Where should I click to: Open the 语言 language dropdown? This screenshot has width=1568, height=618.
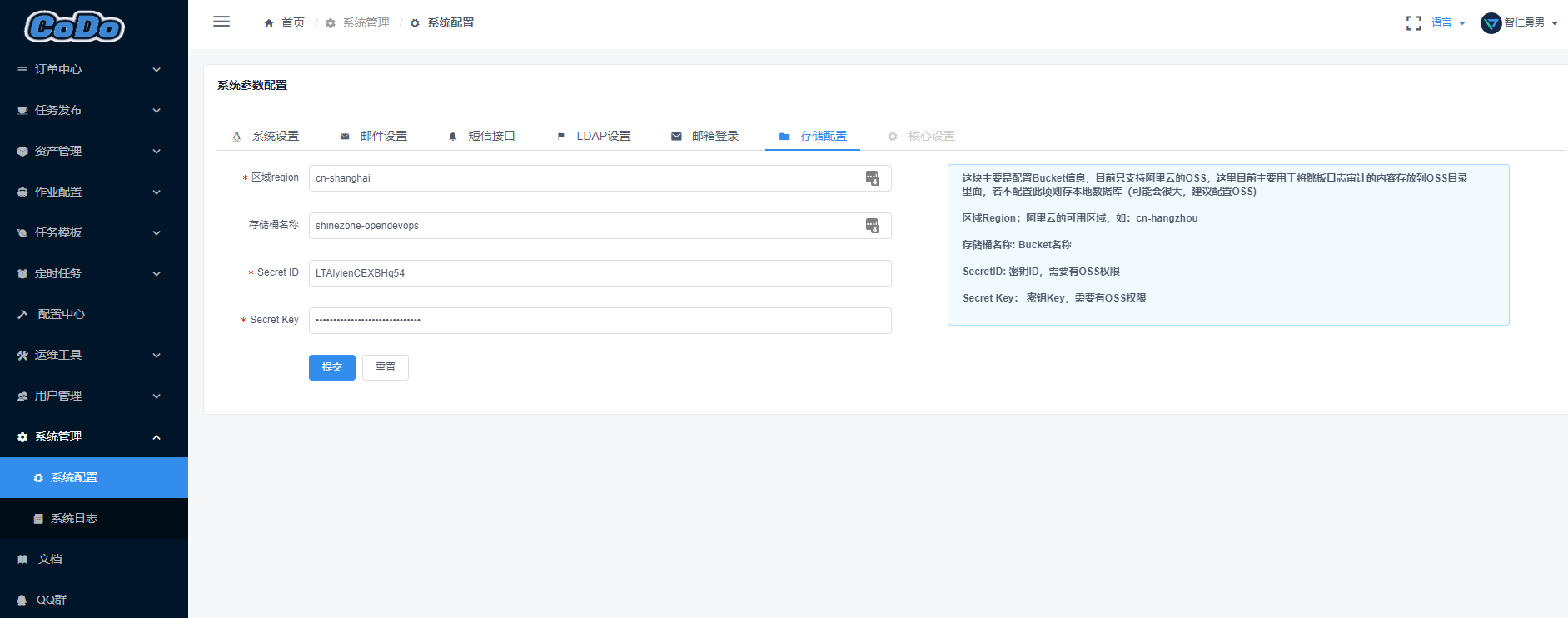tap(1448, 23)
